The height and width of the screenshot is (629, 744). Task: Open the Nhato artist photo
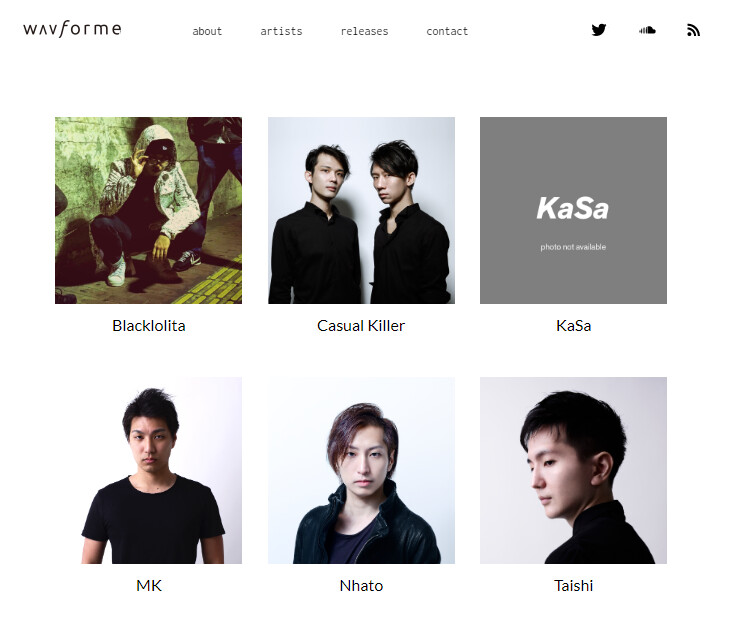tap(361, 471)
